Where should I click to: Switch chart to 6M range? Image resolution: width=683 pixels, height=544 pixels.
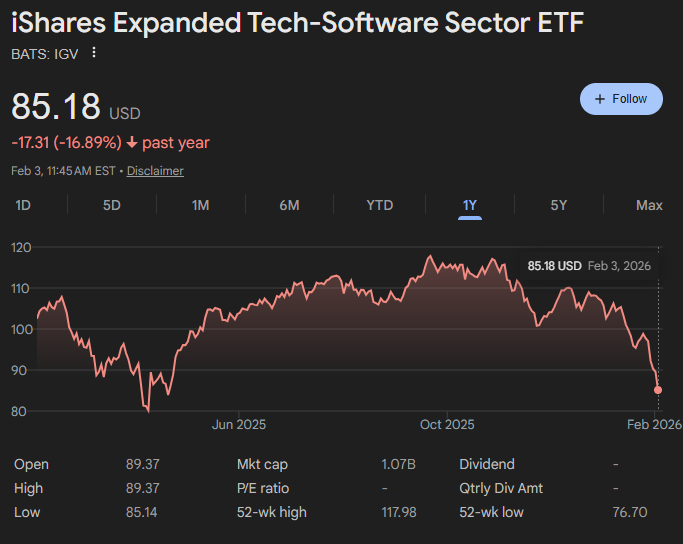pyautogui.click(x=290, y=205)
